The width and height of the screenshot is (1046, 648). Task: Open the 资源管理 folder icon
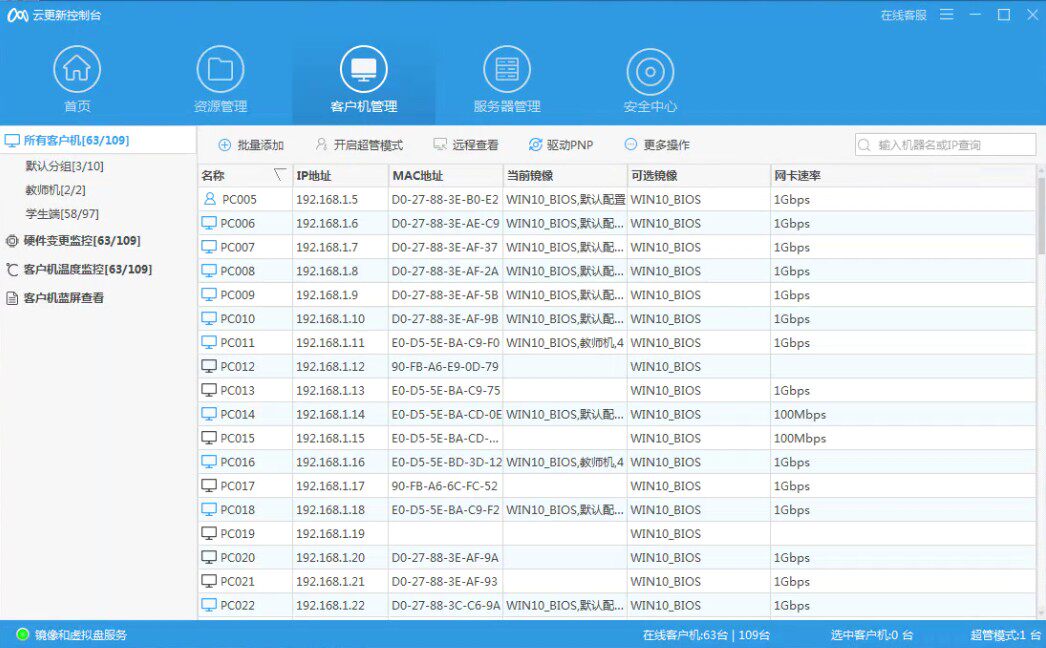[x=220, y=69]
